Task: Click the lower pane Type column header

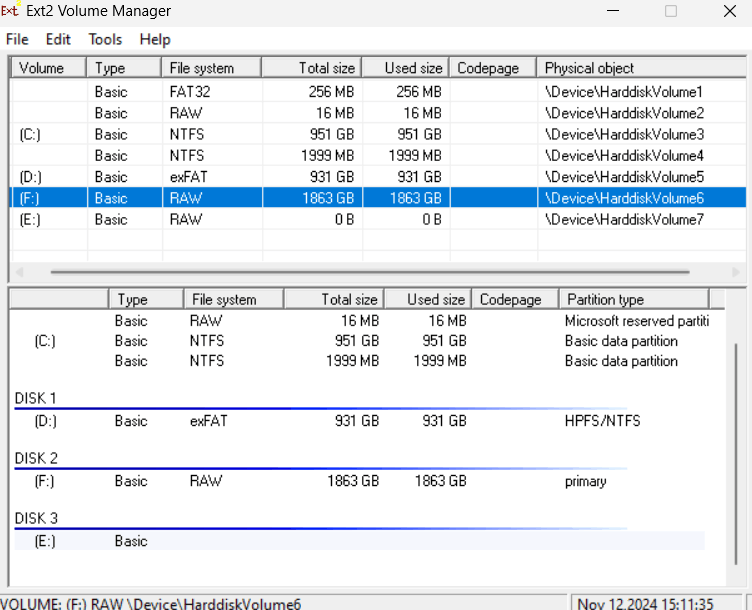Action: (x=146, y=299)
